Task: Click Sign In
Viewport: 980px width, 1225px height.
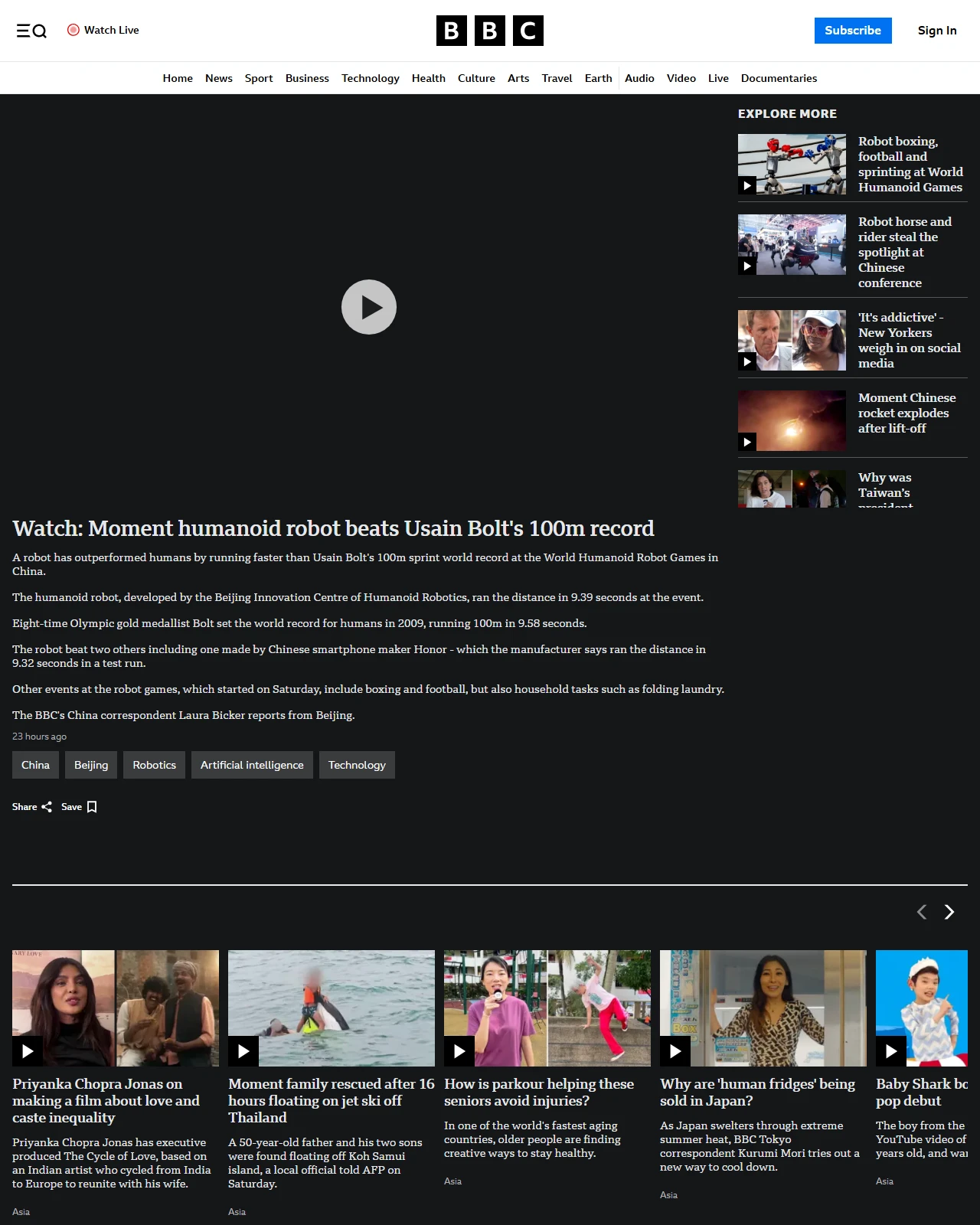Action: [937, 31]
